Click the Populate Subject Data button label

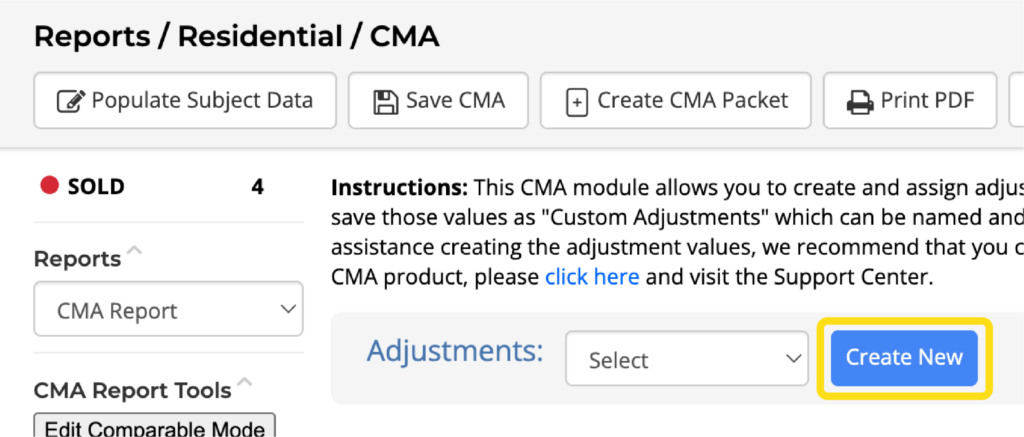click(202, 101)
